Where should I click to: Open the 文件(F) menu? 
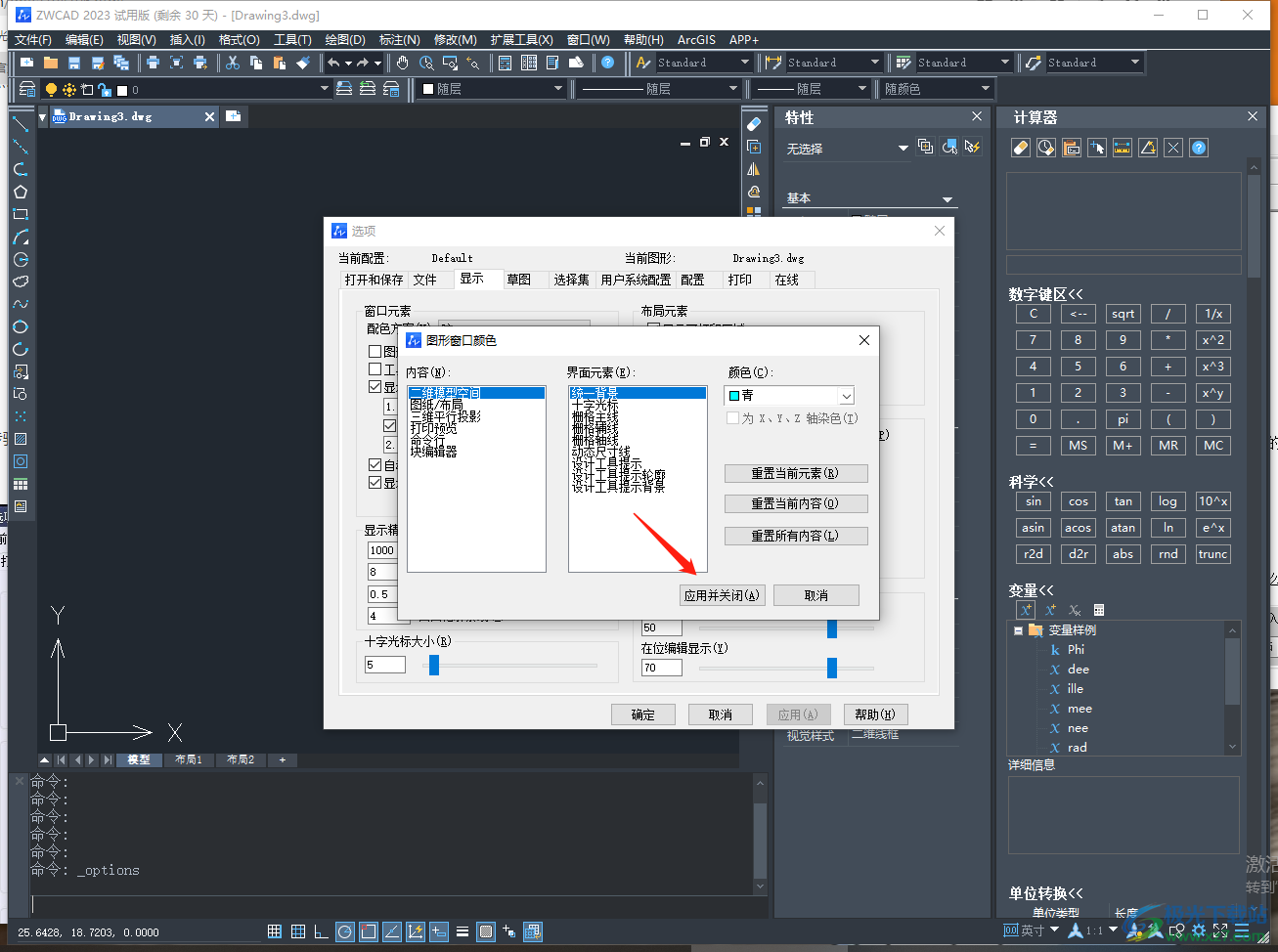click(x=32, y=40)
